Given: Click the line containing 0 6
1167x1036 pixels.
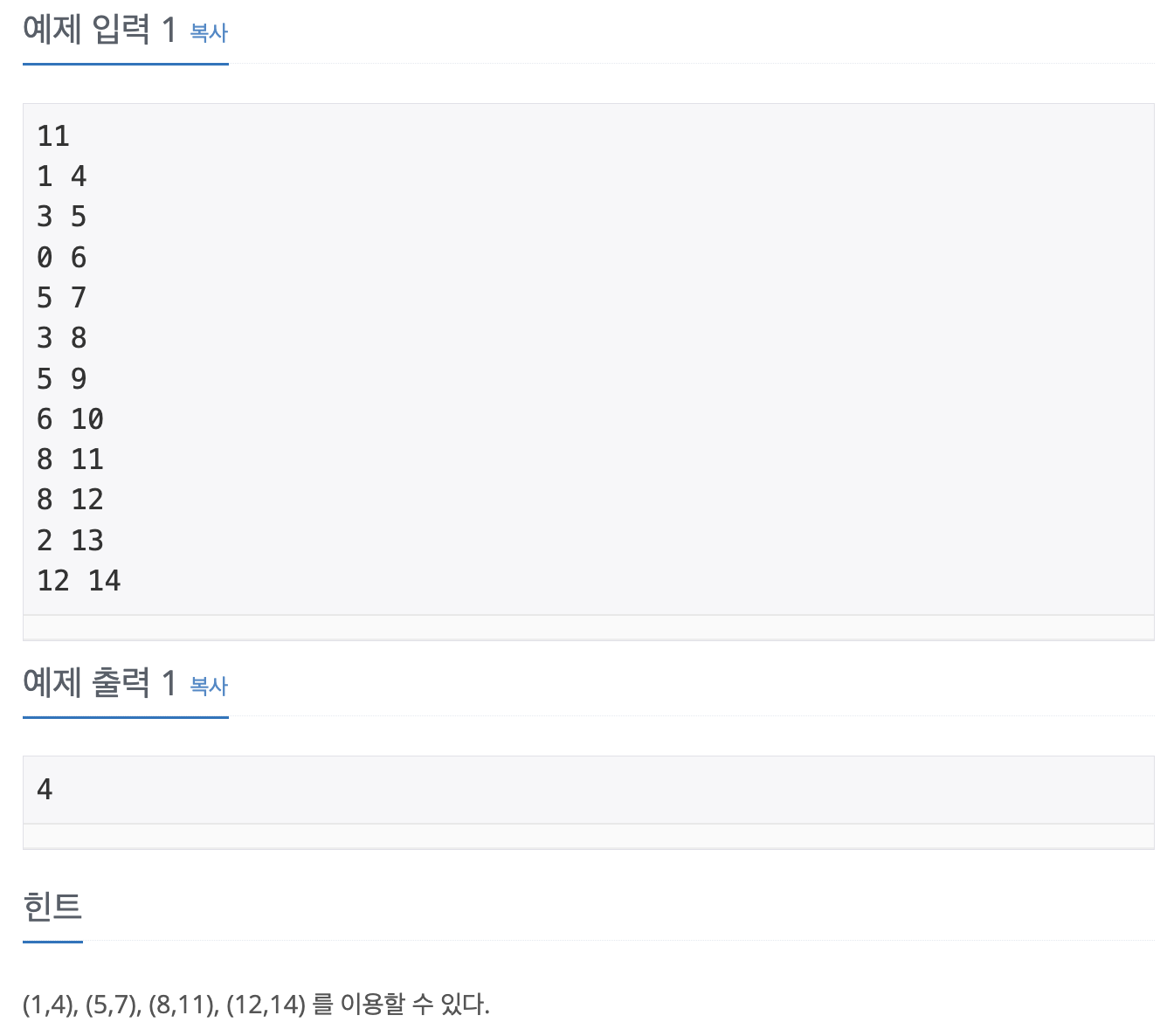Looking at the screenshot, I should [x=61, y=257].
